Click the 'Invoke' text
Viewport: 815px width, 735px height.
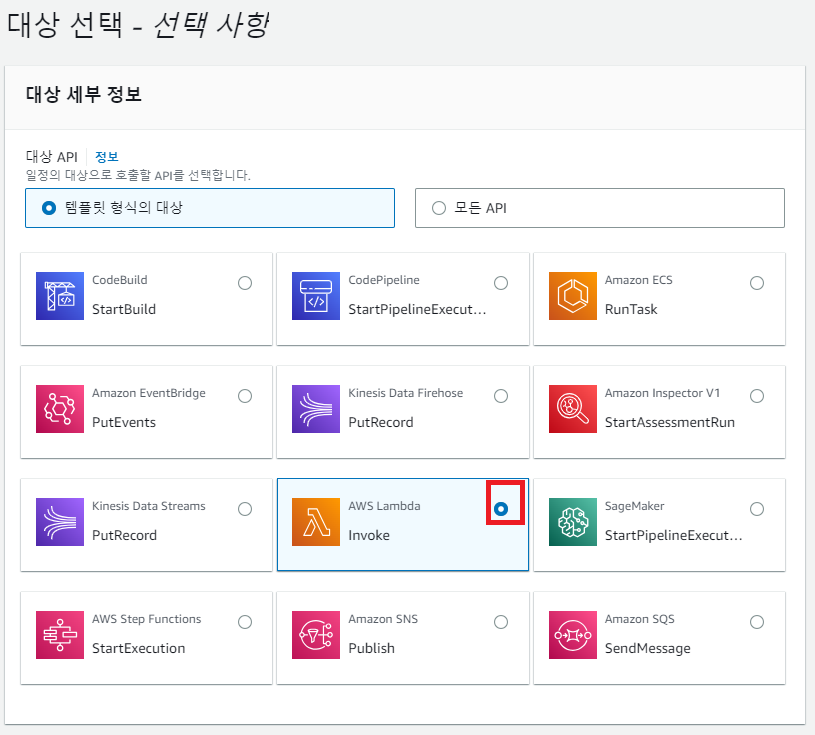[369, 535]
